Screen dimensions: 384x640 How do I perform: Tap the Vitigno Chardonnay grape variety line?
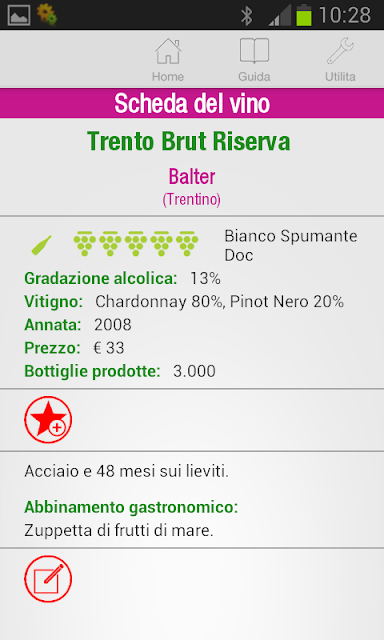(x=184, y=302)
